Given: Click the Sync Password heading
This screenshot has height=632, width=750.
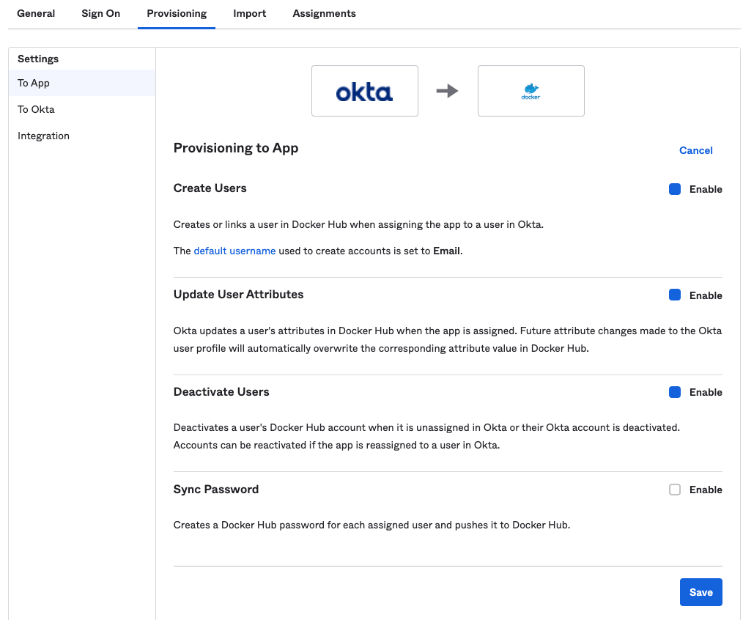Looking at the screenshot, I should coord(216,489).
